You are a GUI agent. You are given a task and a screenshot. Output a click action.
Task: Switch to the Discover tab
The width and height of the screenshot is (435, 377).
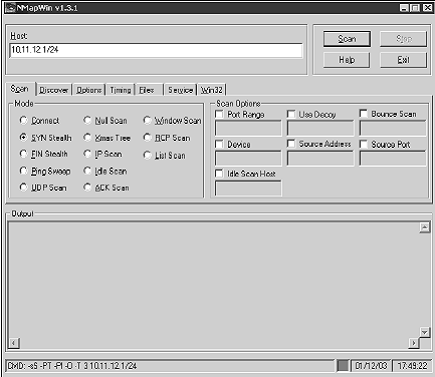pos(54,90)
